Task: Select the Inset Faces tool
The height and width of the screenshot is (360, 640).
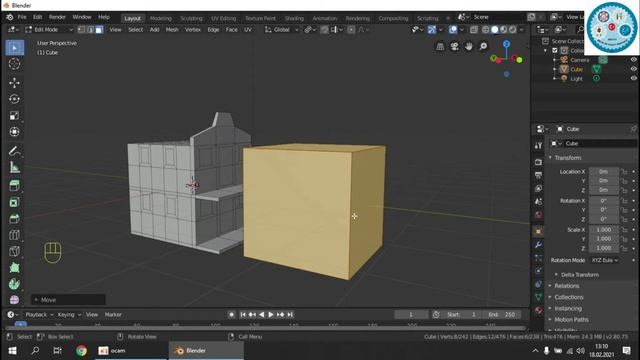Action: 15,202
